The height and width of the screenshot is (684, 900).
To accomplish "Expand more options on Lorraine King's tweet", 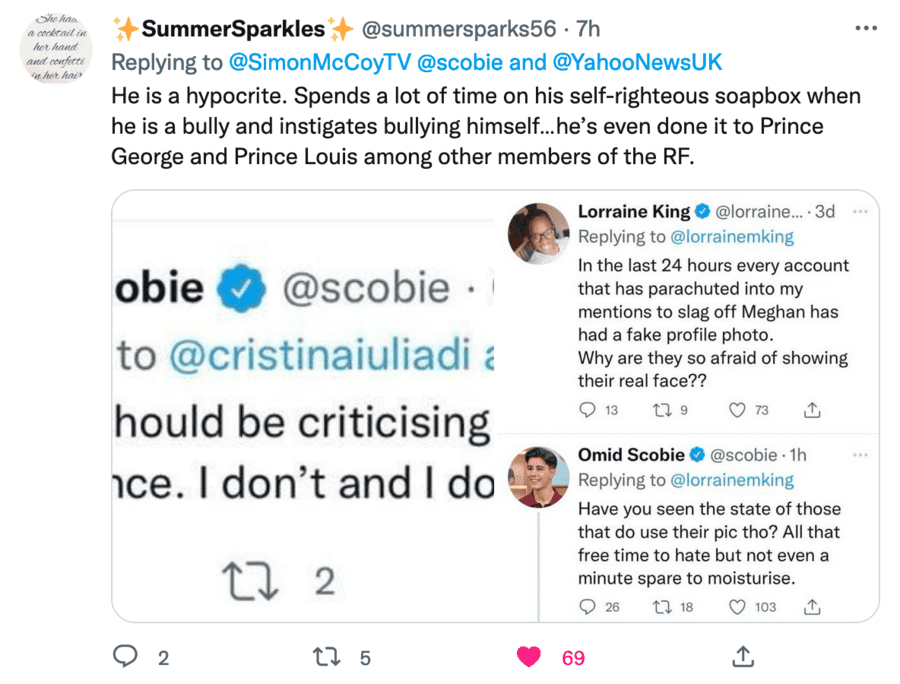I will pos(860,212).
